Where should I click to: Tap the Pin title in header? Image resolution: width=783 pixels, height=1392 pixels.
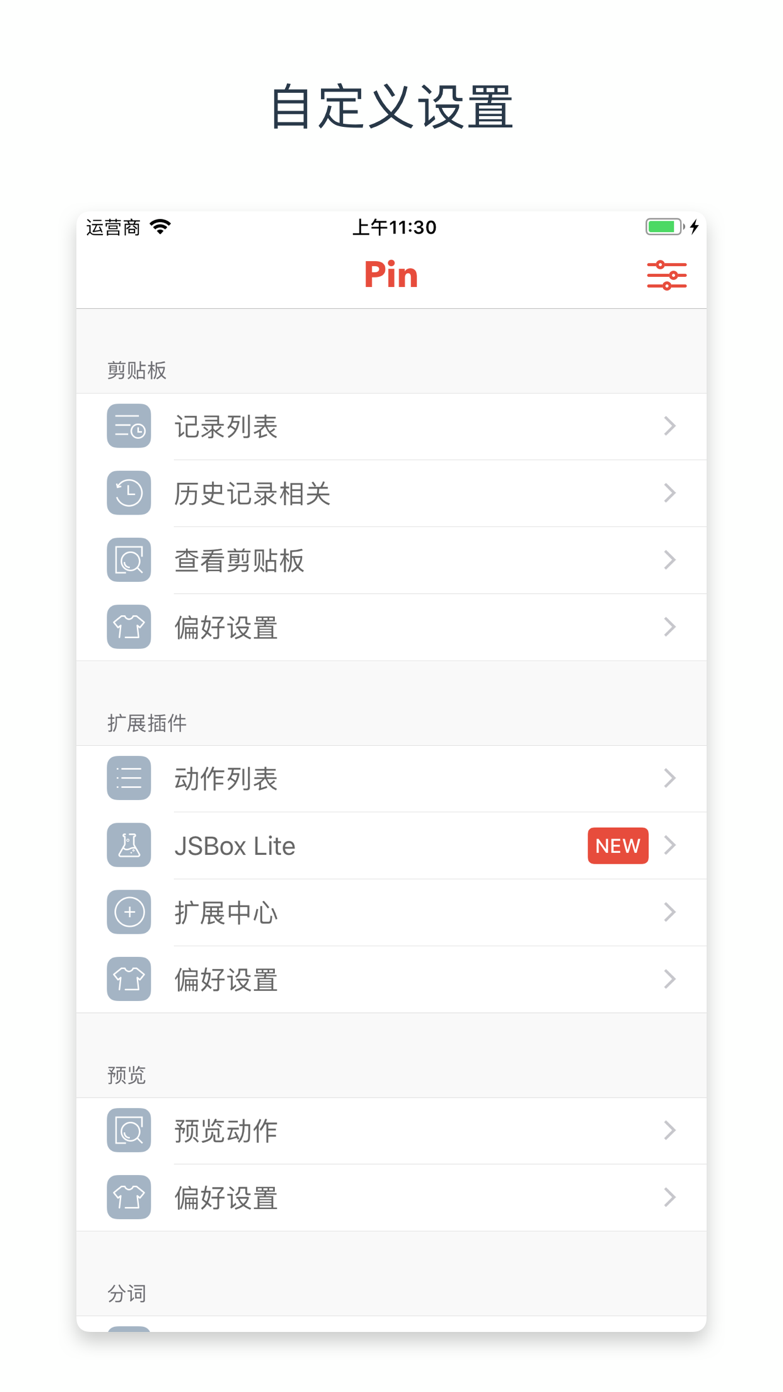tap(391, 275)
